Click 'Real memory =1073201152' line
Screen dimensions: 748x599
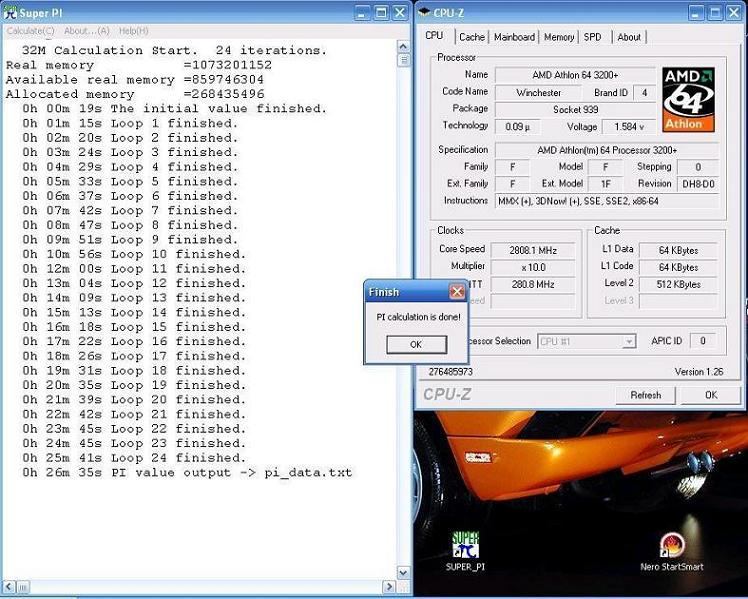tap(139, 65)
